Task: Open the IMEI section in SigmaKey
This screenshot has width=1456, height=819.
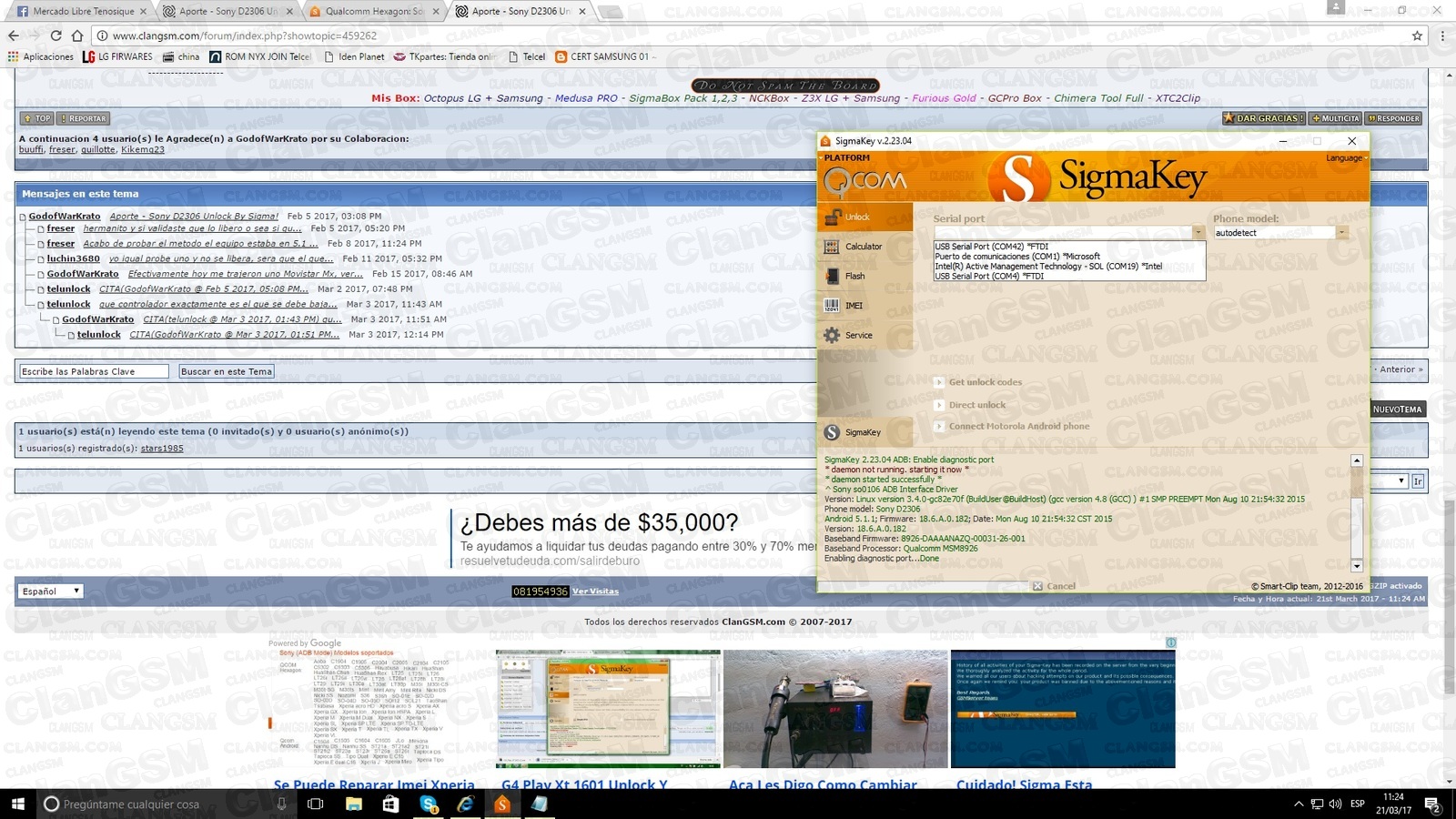Action: 864,306
